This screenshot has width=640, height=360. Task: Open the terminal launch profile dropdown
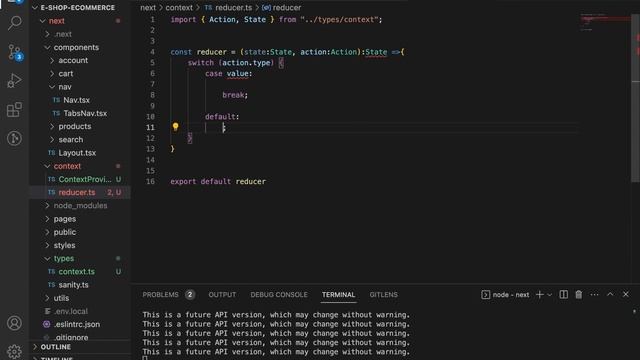[550, 295]
